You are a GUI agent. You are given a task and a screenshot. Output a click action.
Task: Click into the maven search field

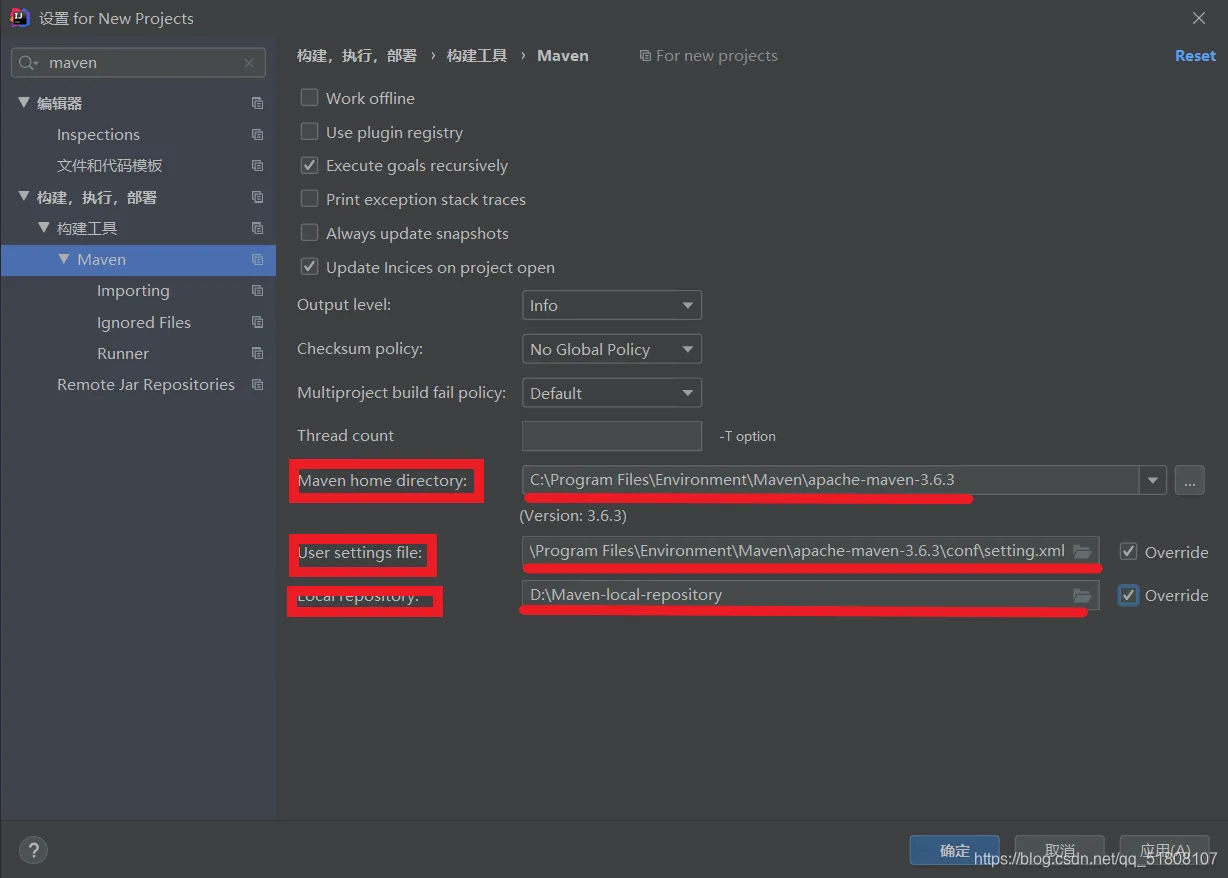(x=140, y=63)
